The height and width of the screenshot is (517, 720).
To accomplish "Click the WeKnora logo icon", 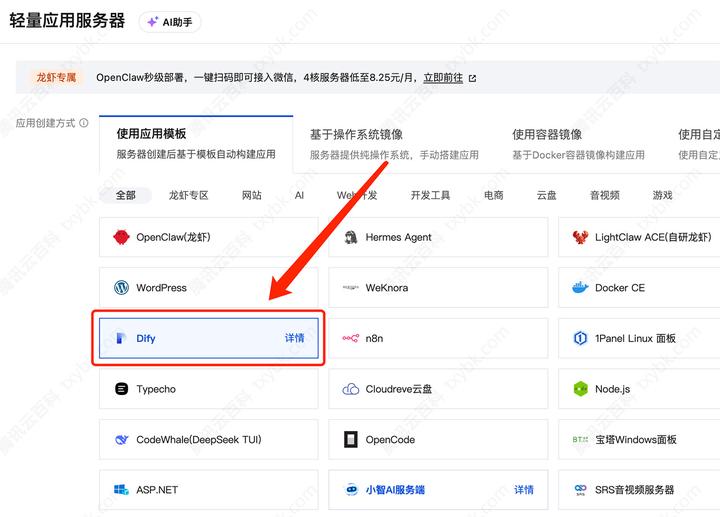I will click(351, 287).
